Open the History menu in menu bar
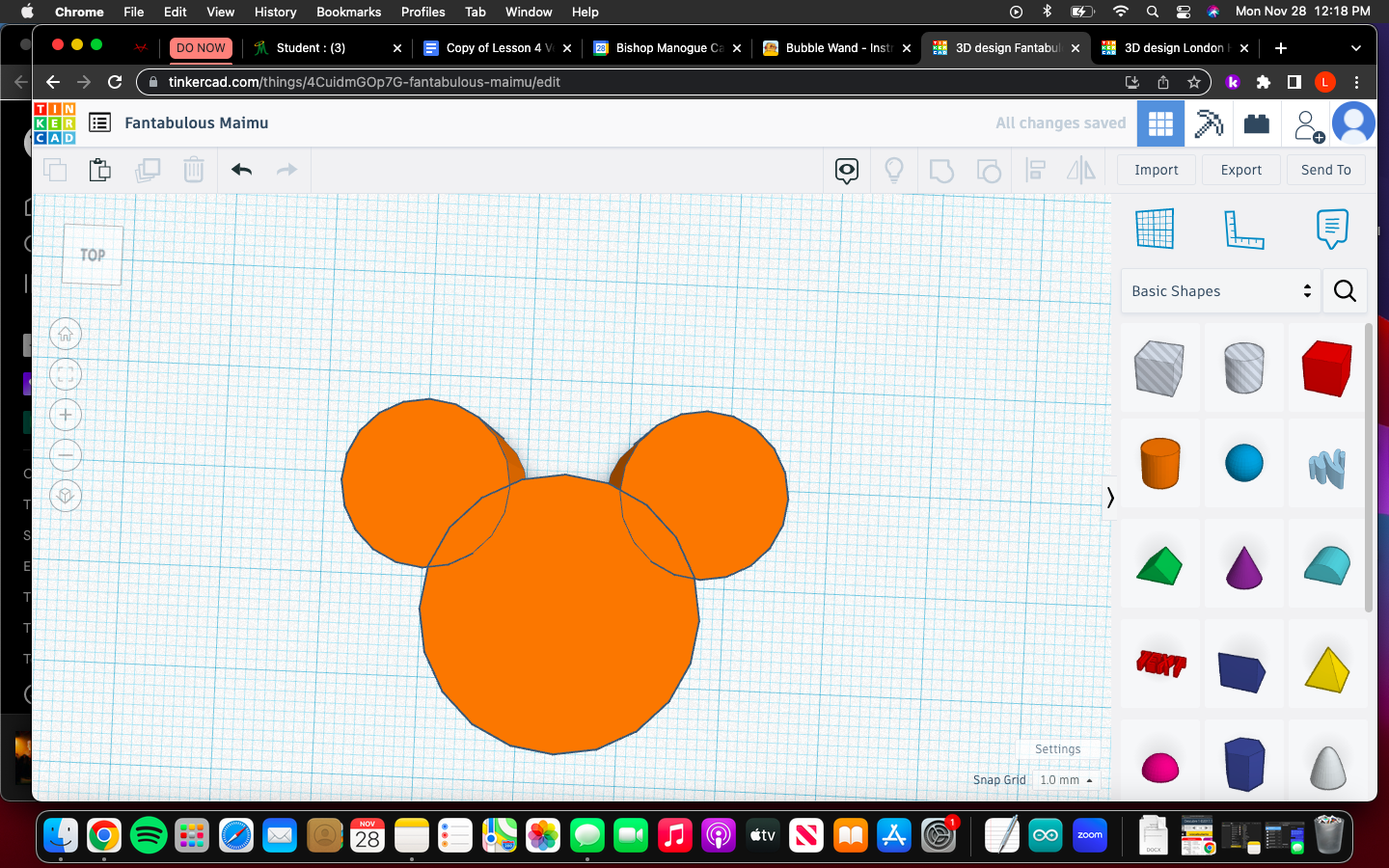Screen dimensions: 1389x868 276,12
